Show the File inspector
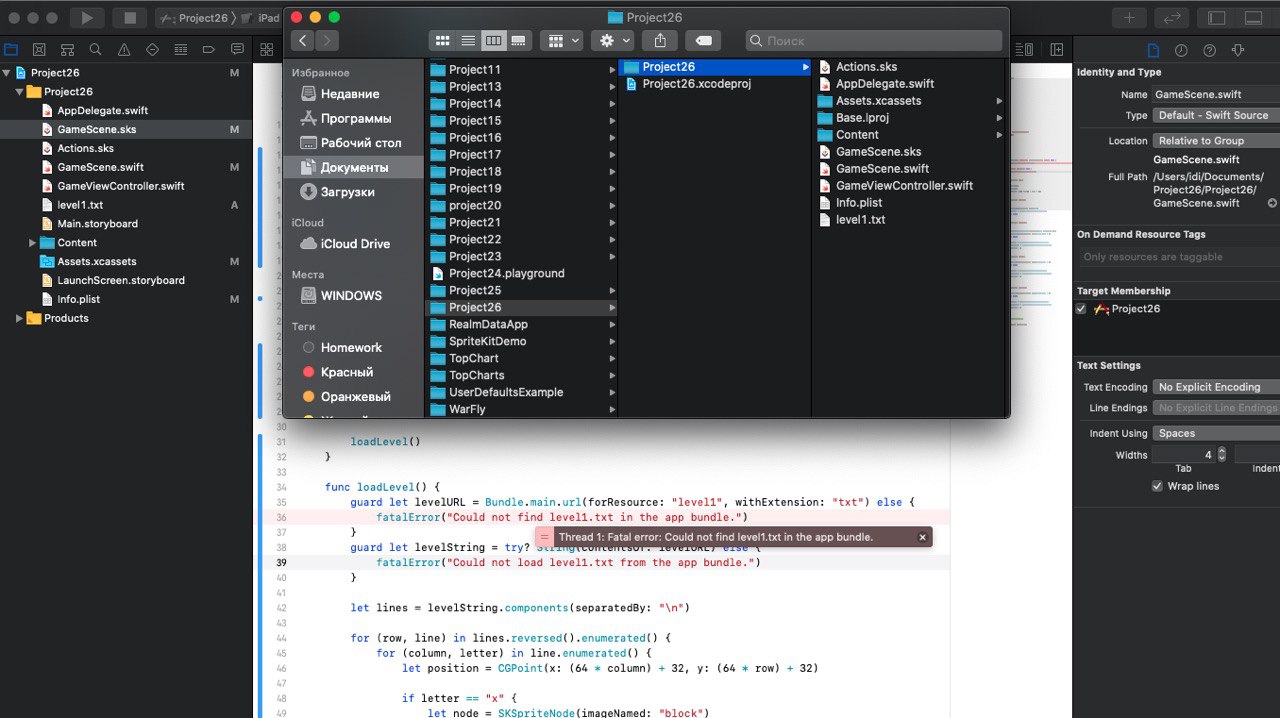The width and height of the screenshot is (1280, 718). click(x=1153, y=50)
